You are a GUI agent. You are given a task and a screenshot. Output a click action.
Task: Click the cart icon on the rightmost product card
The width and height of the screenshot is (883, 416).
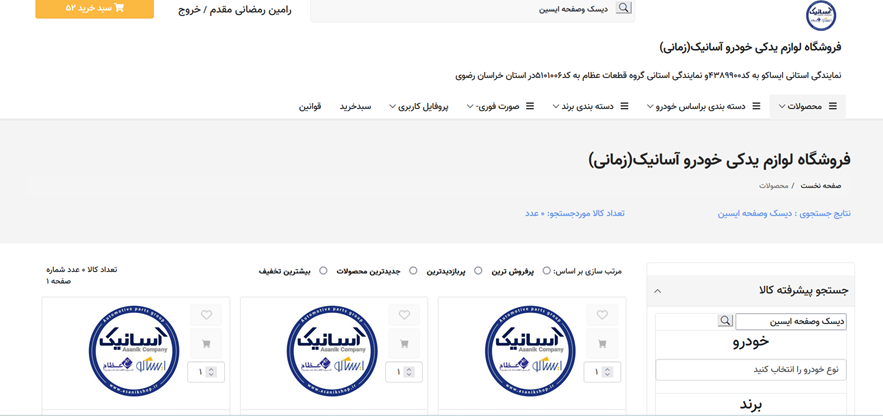coord(602,343)
